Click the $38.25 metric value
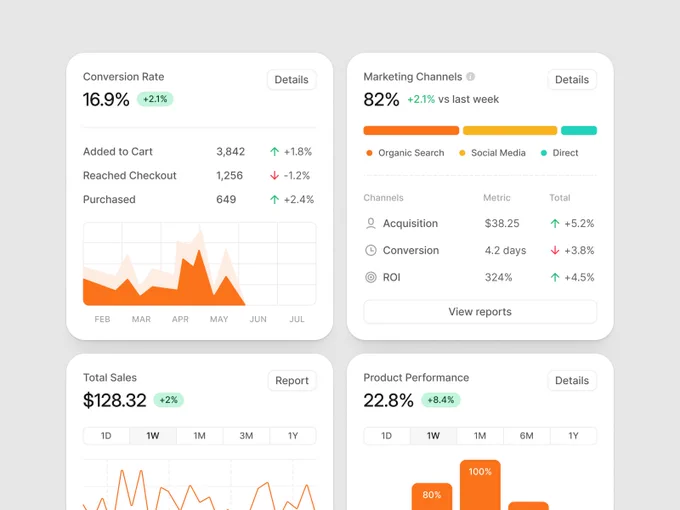 pyautogui.click(x=502, y=223)
